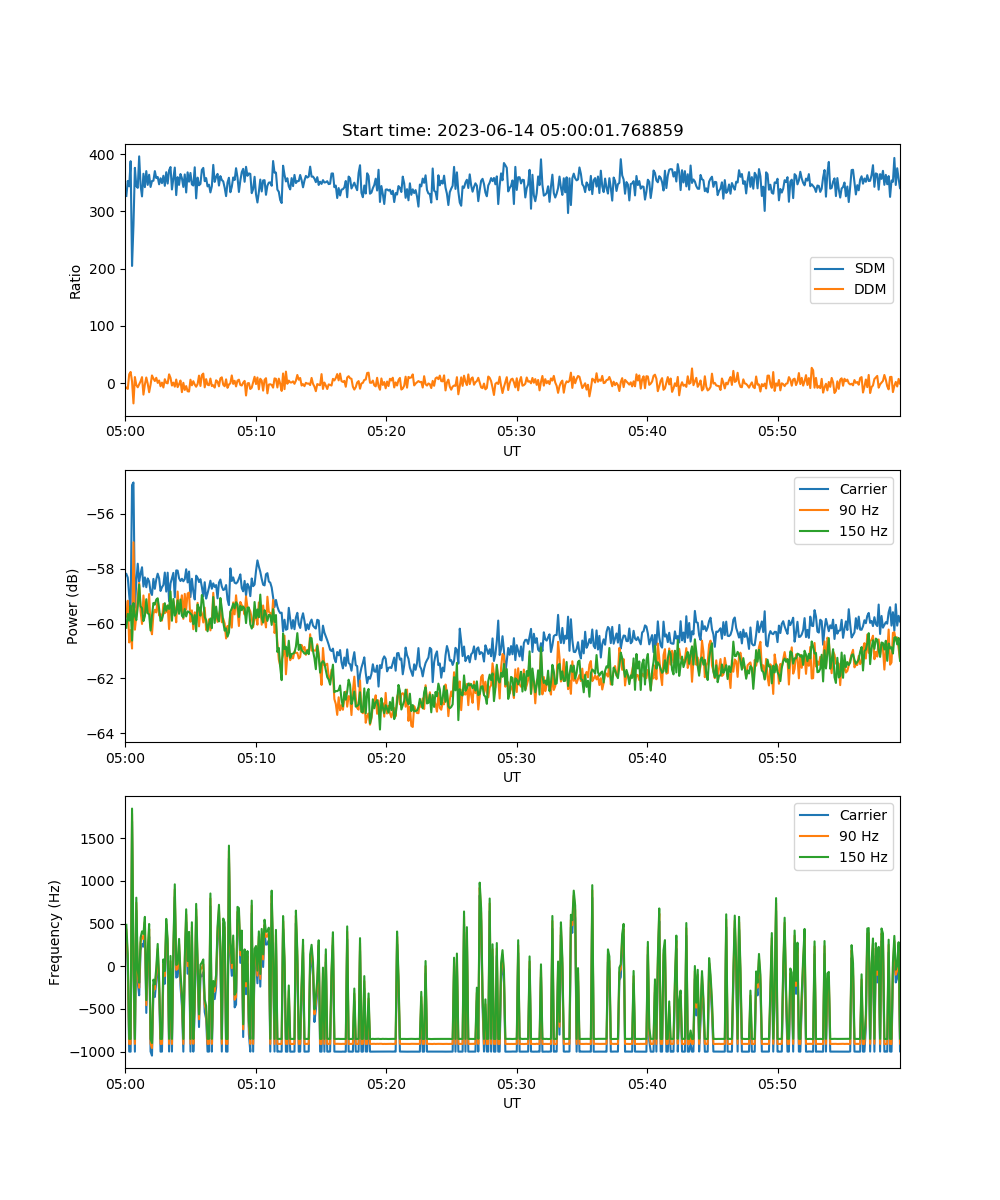Click the 05:30 time tick under the Power plot
This screenshot has height=1200, width=1000.
click(517, 758)
